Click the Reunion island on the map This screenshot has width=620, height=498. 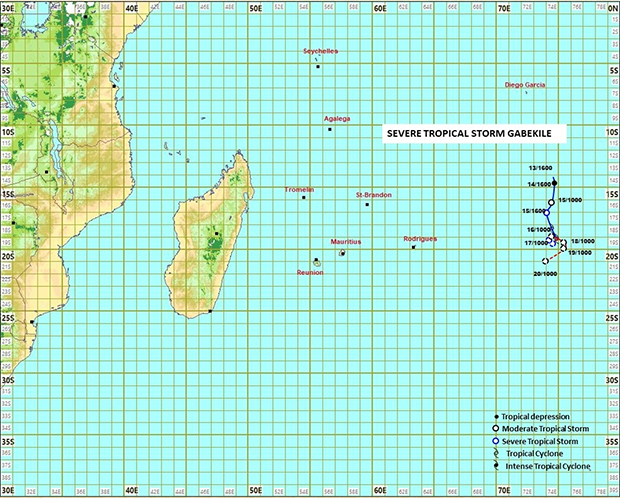[x=317, y=262]
